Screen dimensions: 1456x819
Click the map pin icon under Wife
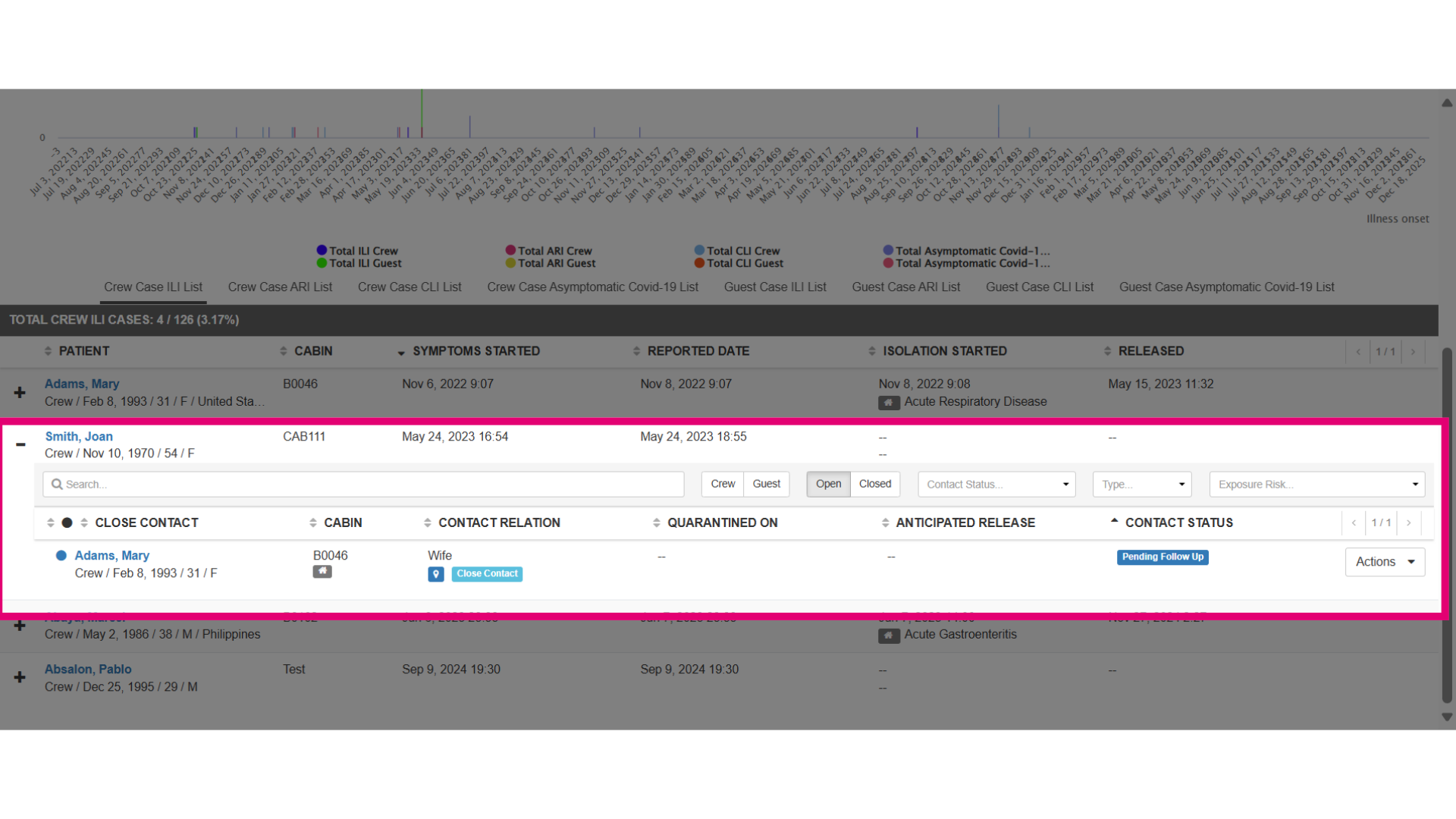436,574
